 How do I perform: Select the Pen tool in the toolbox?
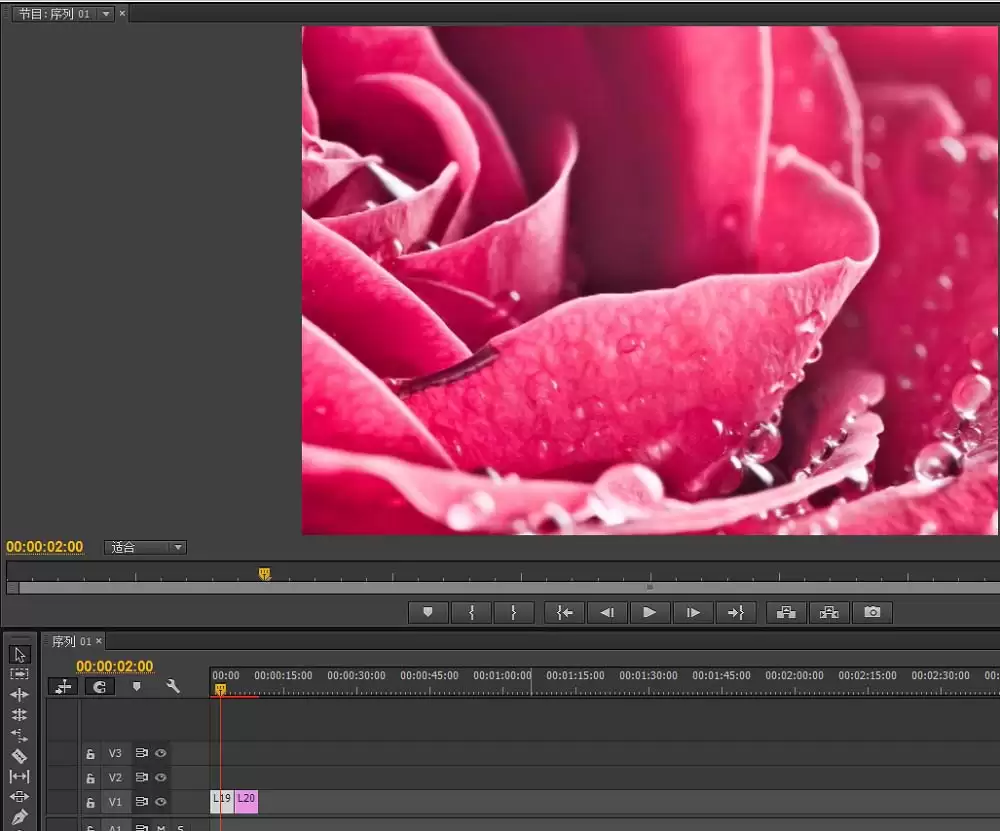19,816
